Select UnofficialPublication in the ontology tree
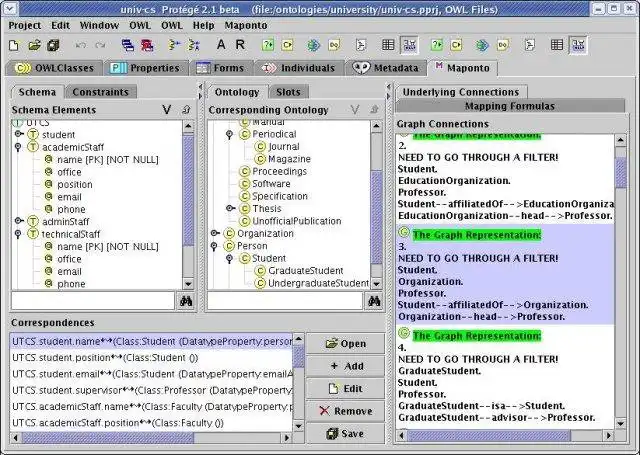The width and height of the screenshot is (640, 455). coord(297,221)
